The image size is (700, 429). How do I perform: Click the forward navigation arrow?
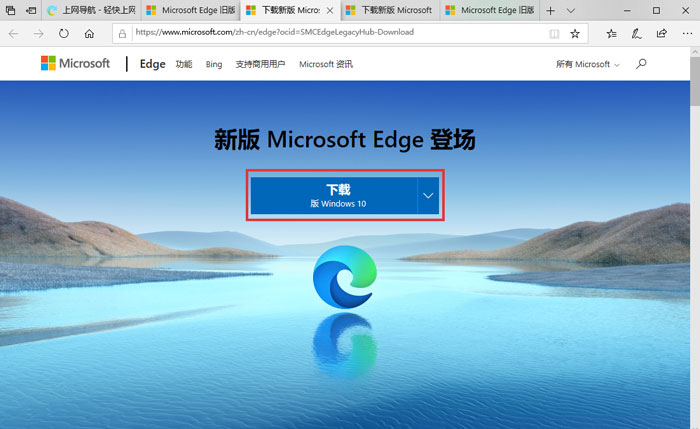38,33
